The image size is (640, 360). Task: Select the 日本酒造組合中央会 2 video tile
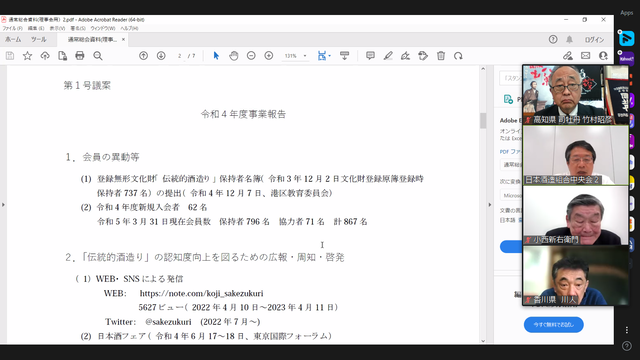coord(576,155)
